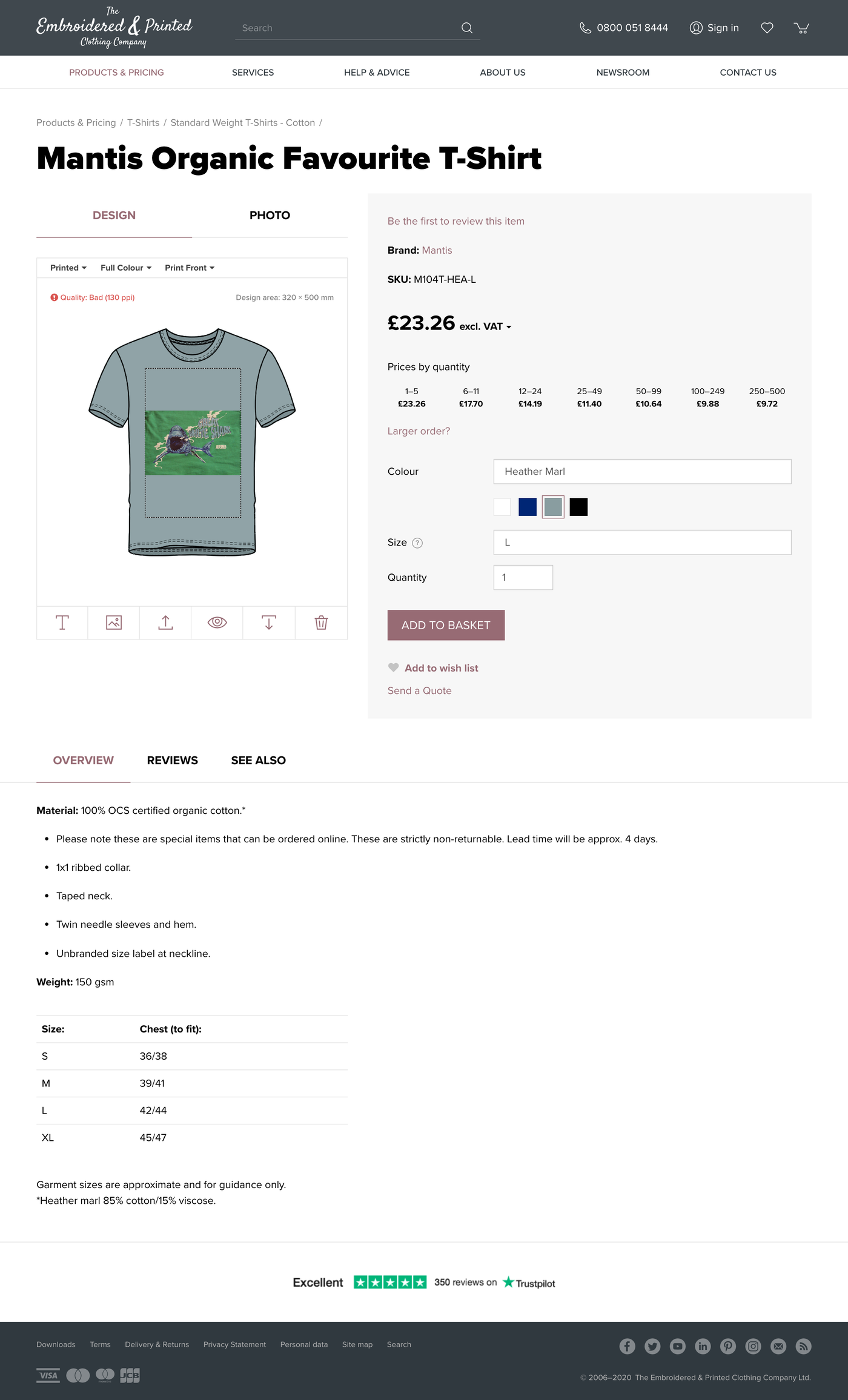Open the Facebook social icon in footer
This screenshot has height=1400, width=848.
(x=627, y=1346)
